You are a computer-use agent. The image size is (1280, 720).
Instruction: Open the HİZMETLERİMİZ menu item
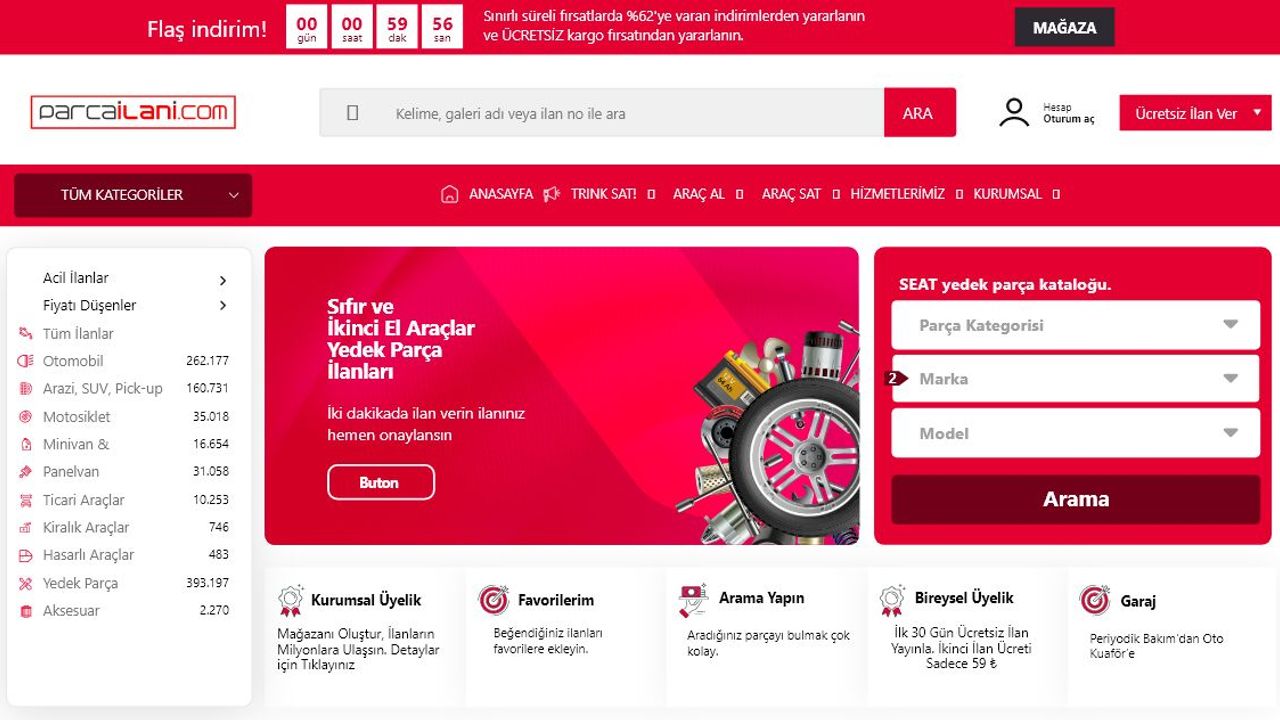coord(897,194)
